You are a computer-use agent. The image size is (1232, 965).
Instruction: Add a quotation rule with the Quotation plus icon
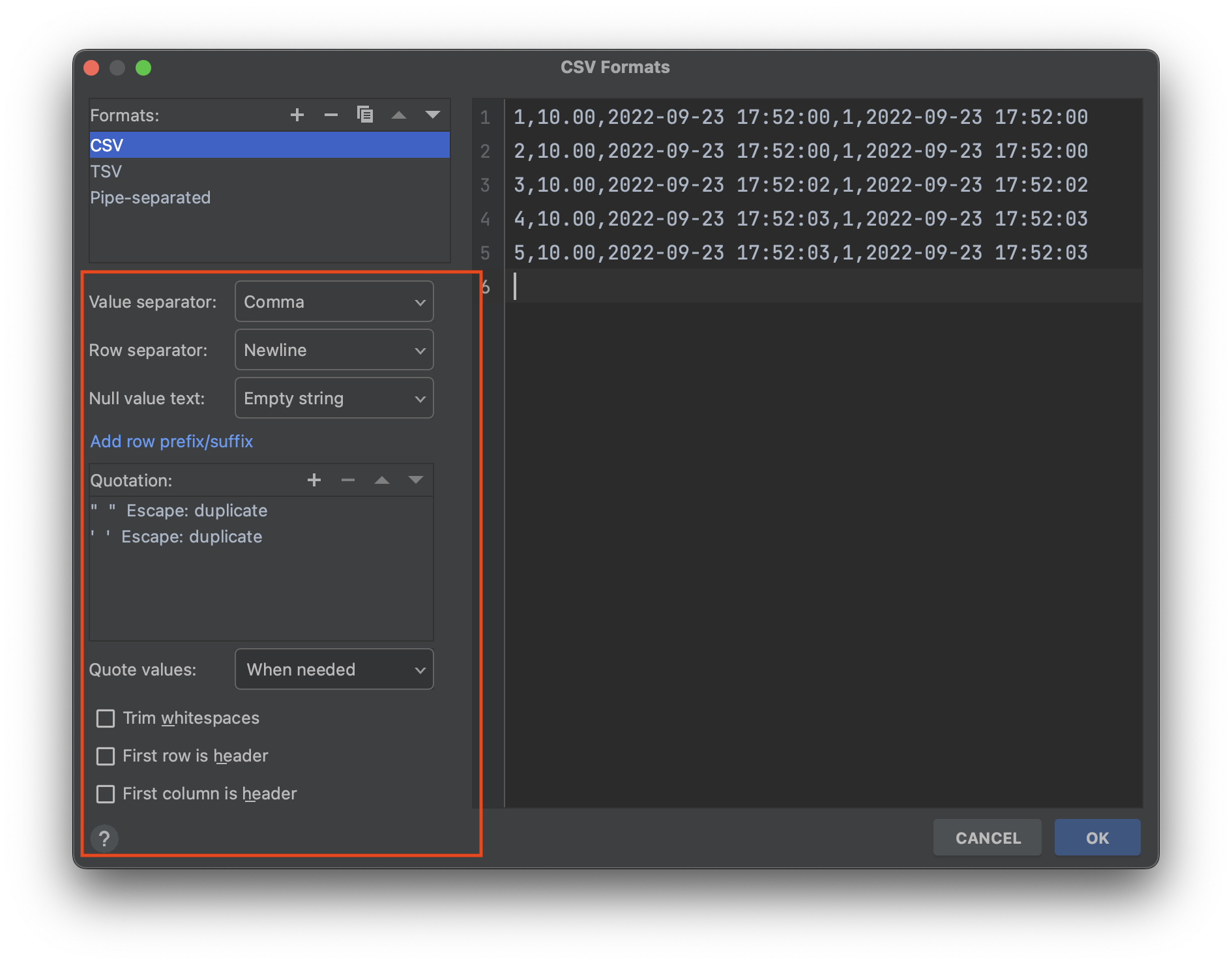[x=314, y=481]
